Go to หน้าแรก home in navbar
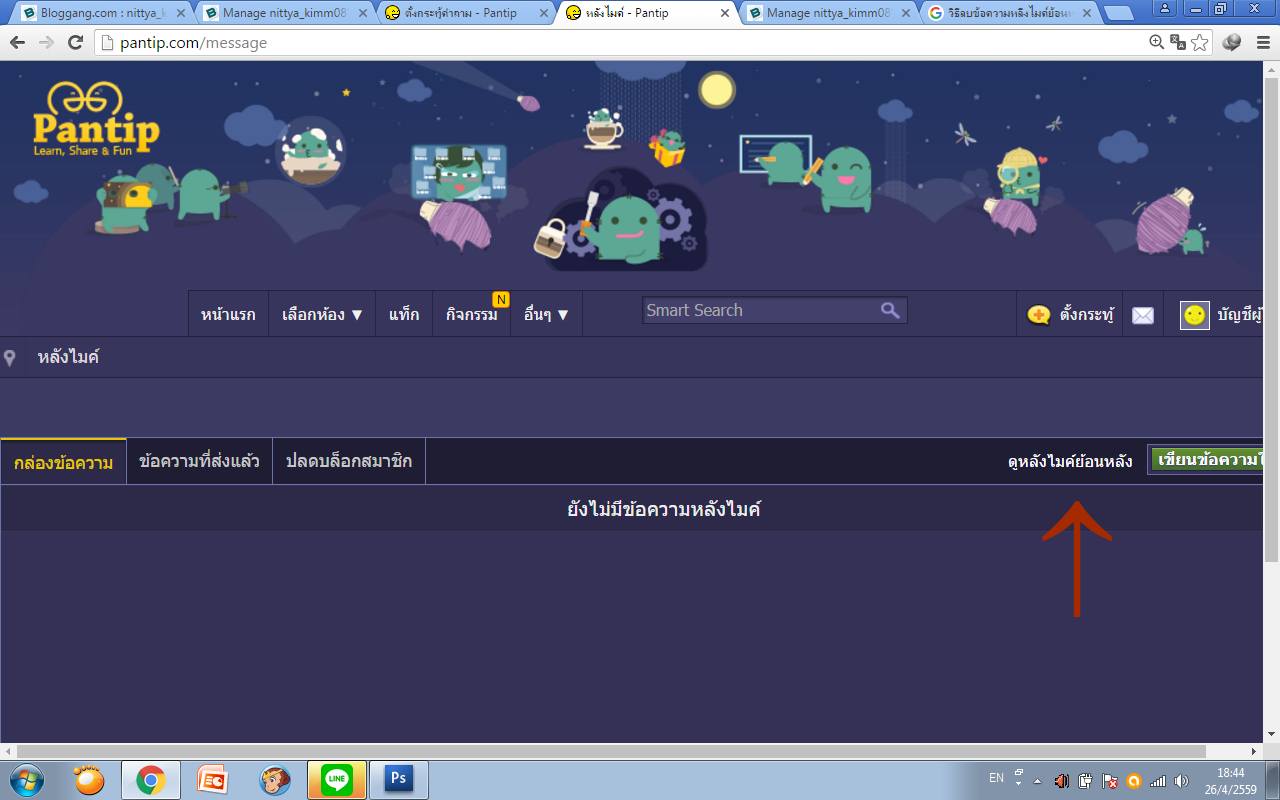 [x=228, y=314]
